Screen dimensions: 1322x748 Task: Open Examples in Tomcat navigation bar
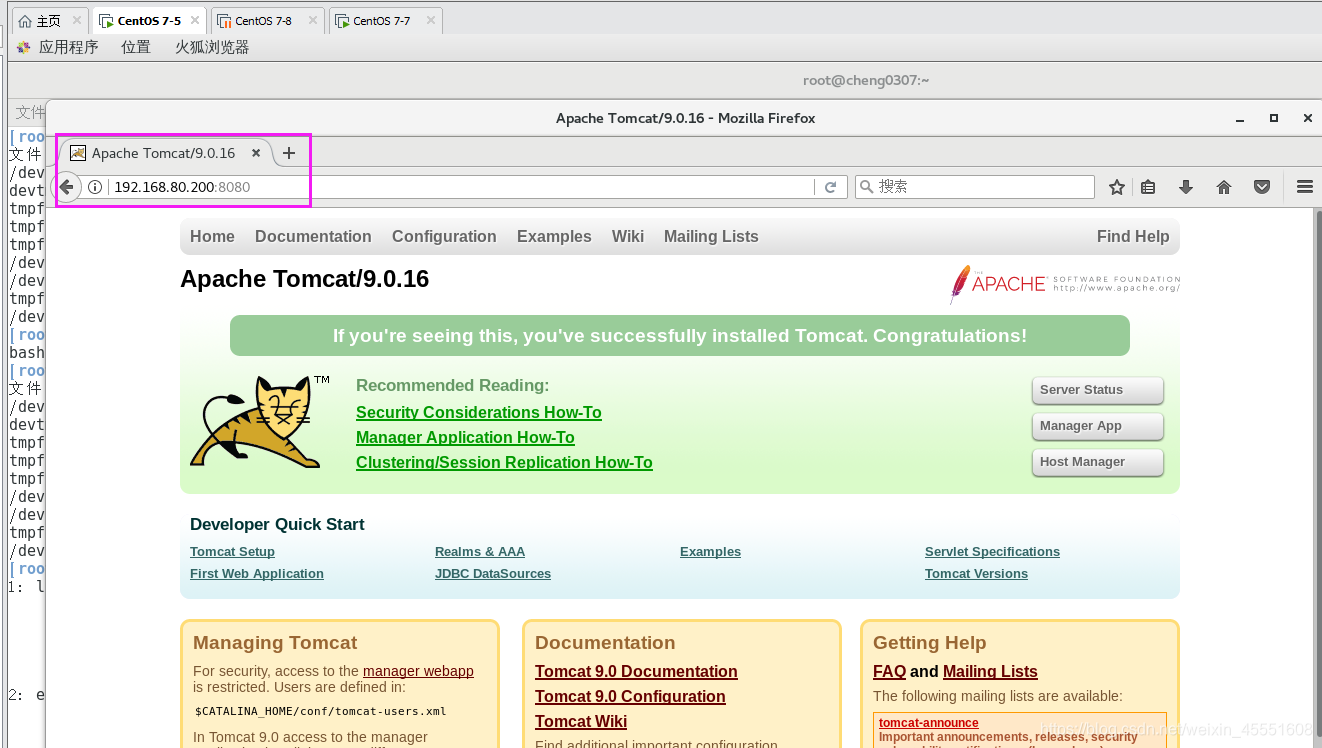[x=554, y=237]
